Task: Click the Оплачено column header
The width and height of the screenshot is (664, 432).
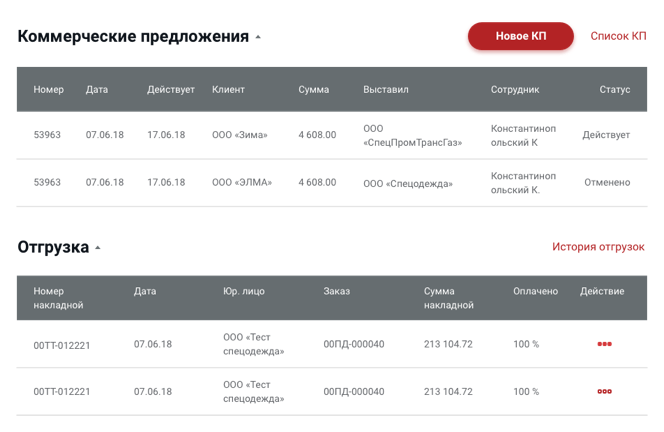Action: click(x=535, y=291)
